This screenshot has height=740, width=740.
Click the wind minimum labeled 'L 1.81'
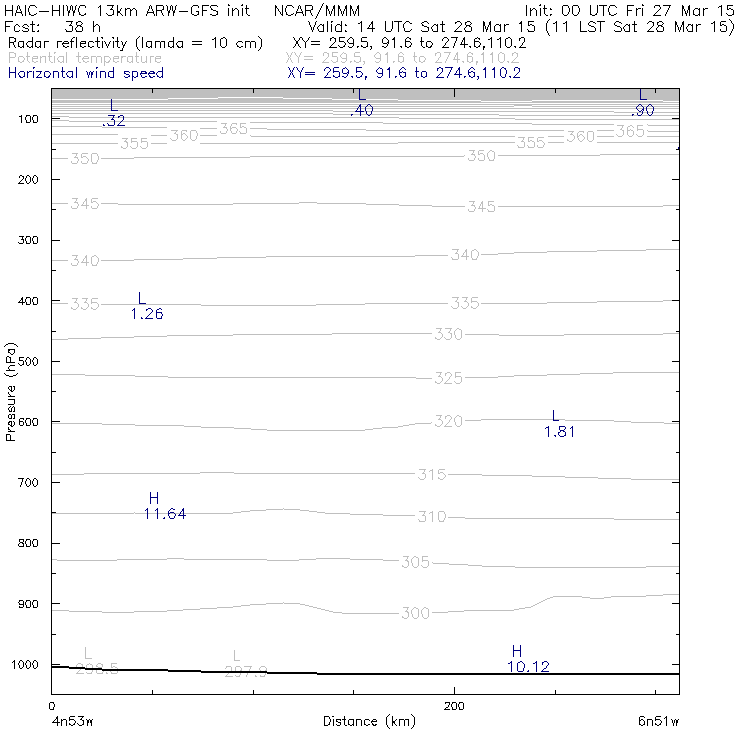click(x=559, y=424)
